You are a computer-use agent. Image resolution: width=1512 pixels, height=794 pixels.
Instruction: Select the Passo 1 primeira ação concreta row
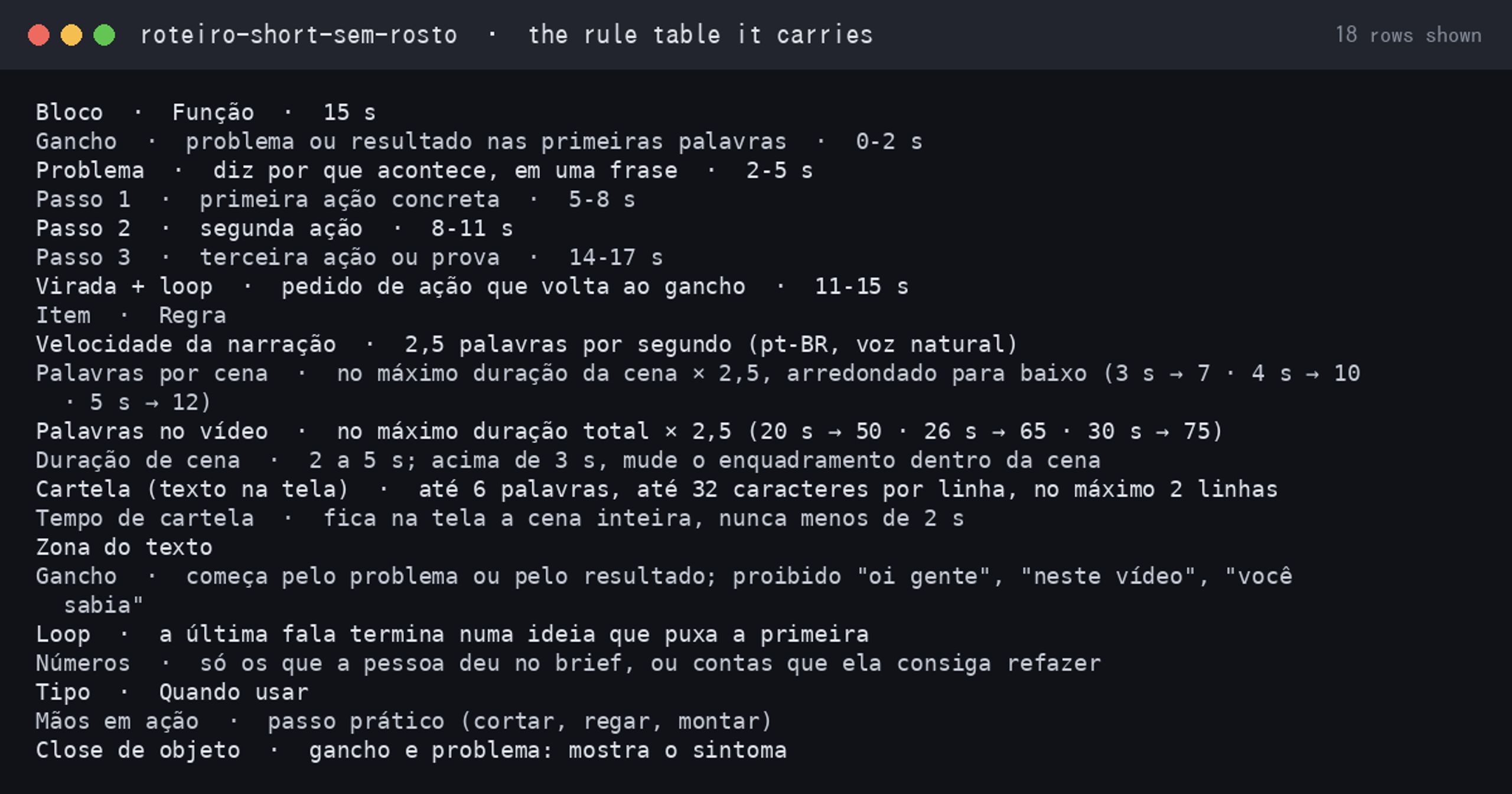[335, 199]
